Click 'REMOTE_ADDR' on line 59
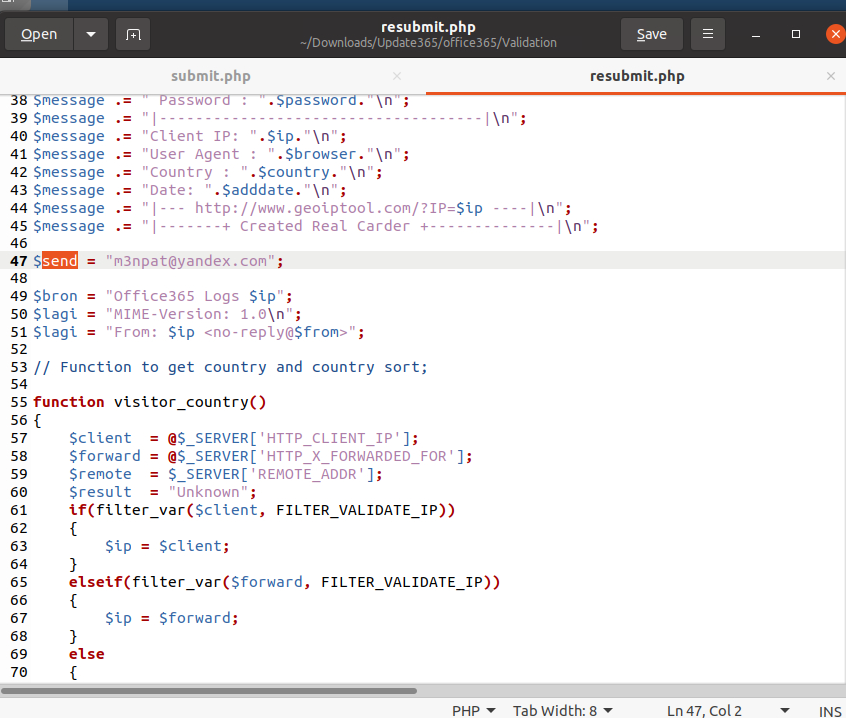Screen dimensions: 846x718 pyautogui.click(x=307, y=474)
